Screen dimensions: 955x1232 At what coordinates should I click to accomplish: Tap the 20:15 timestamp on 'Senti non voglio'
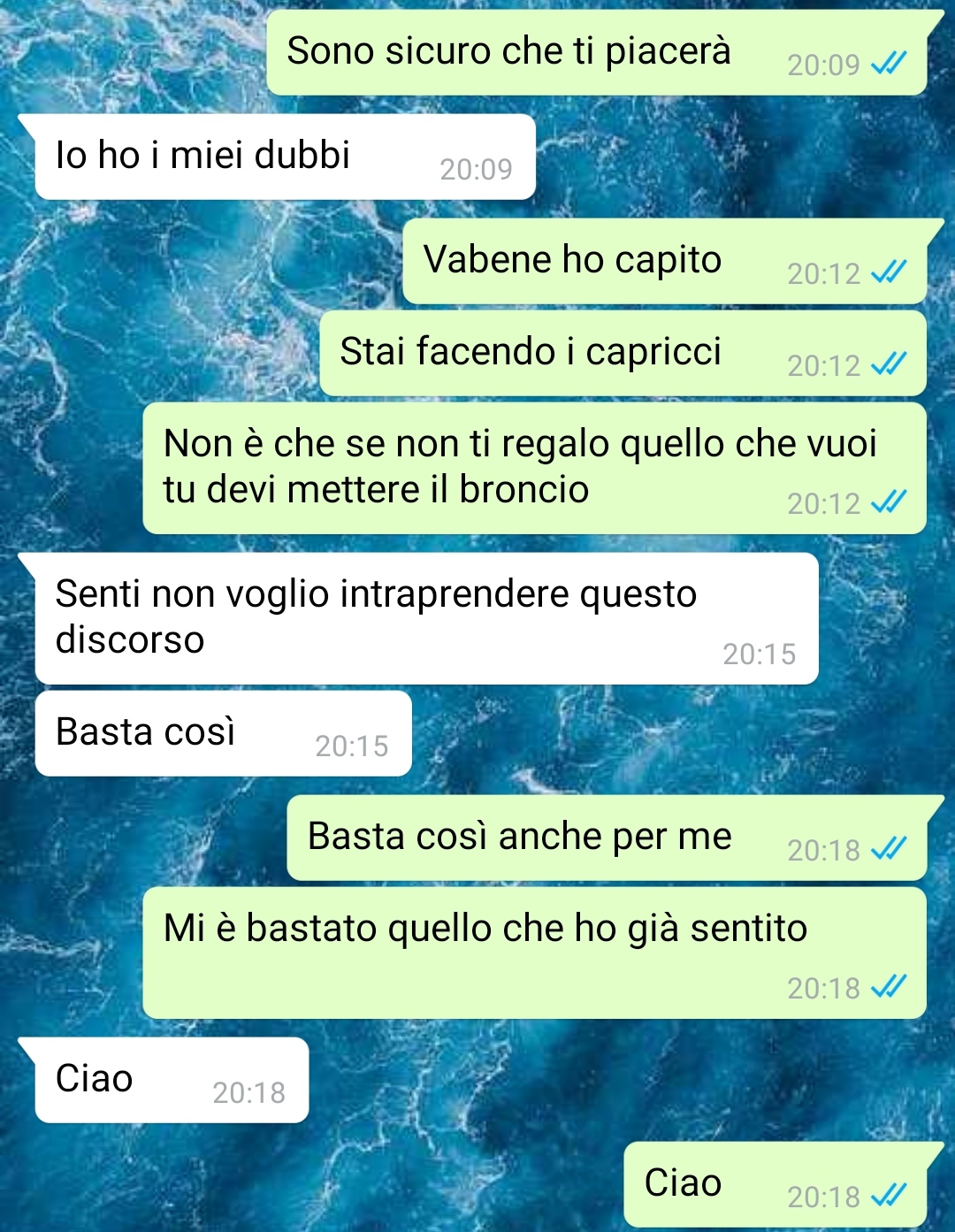[760, 654]
